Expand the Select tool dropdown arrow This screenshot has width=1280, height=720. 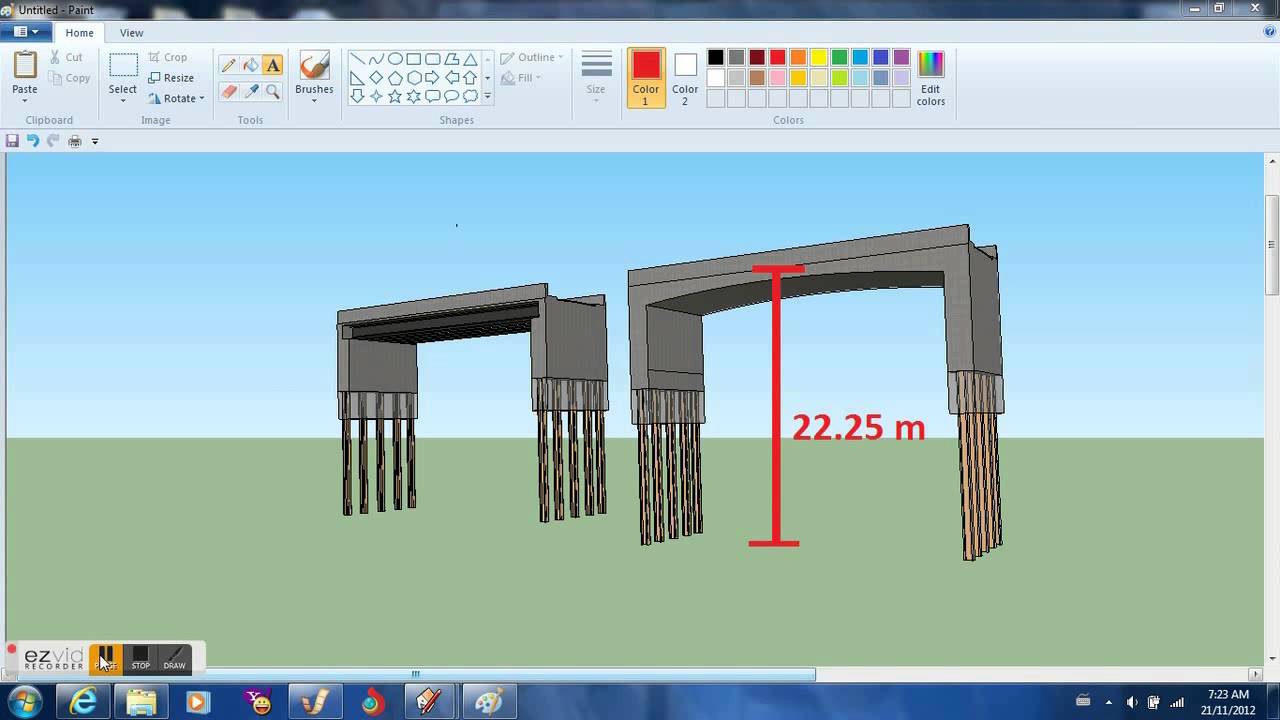(x=123, y=101)
